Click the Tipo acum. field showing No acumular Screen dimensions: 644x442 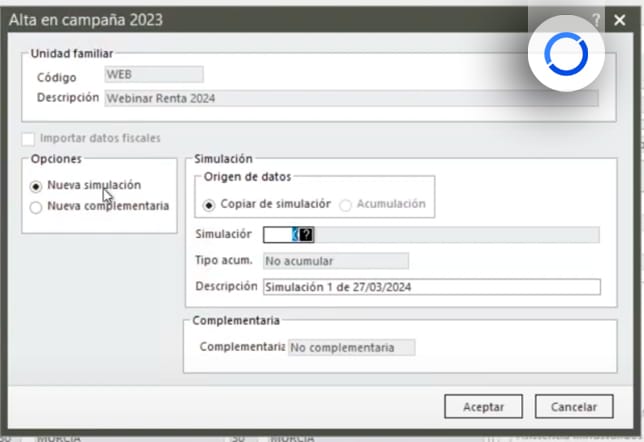(335, 261)
